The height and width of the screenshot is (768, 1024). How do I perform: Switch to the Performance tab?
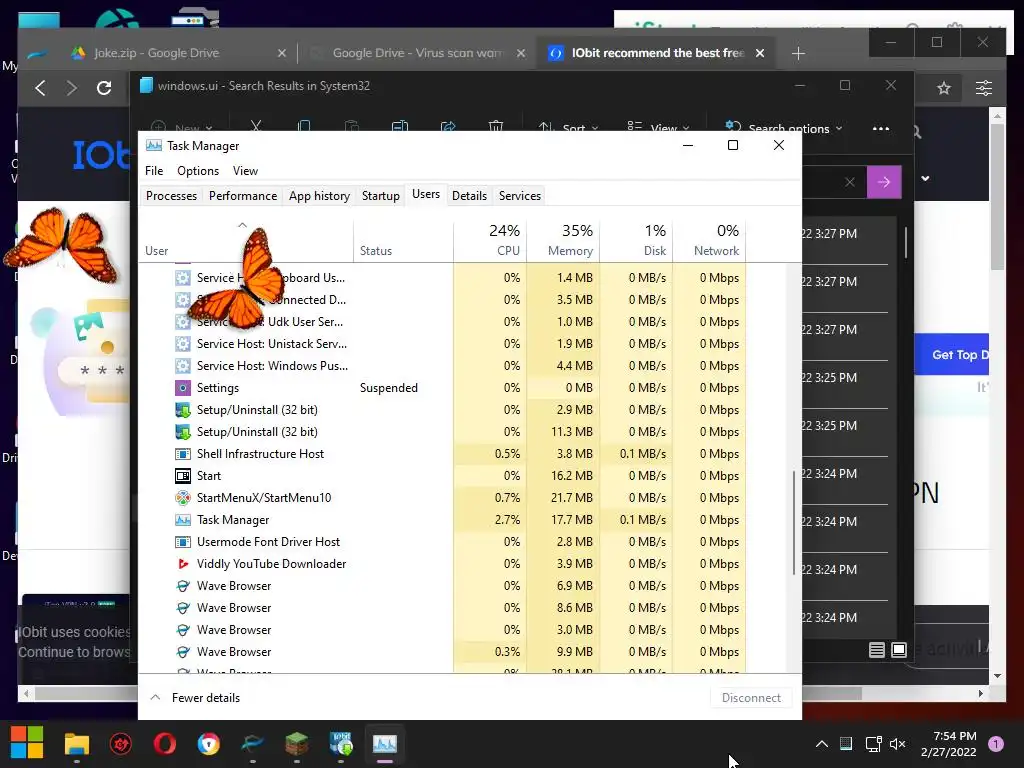pyautogui.click(x=243, y=195)
